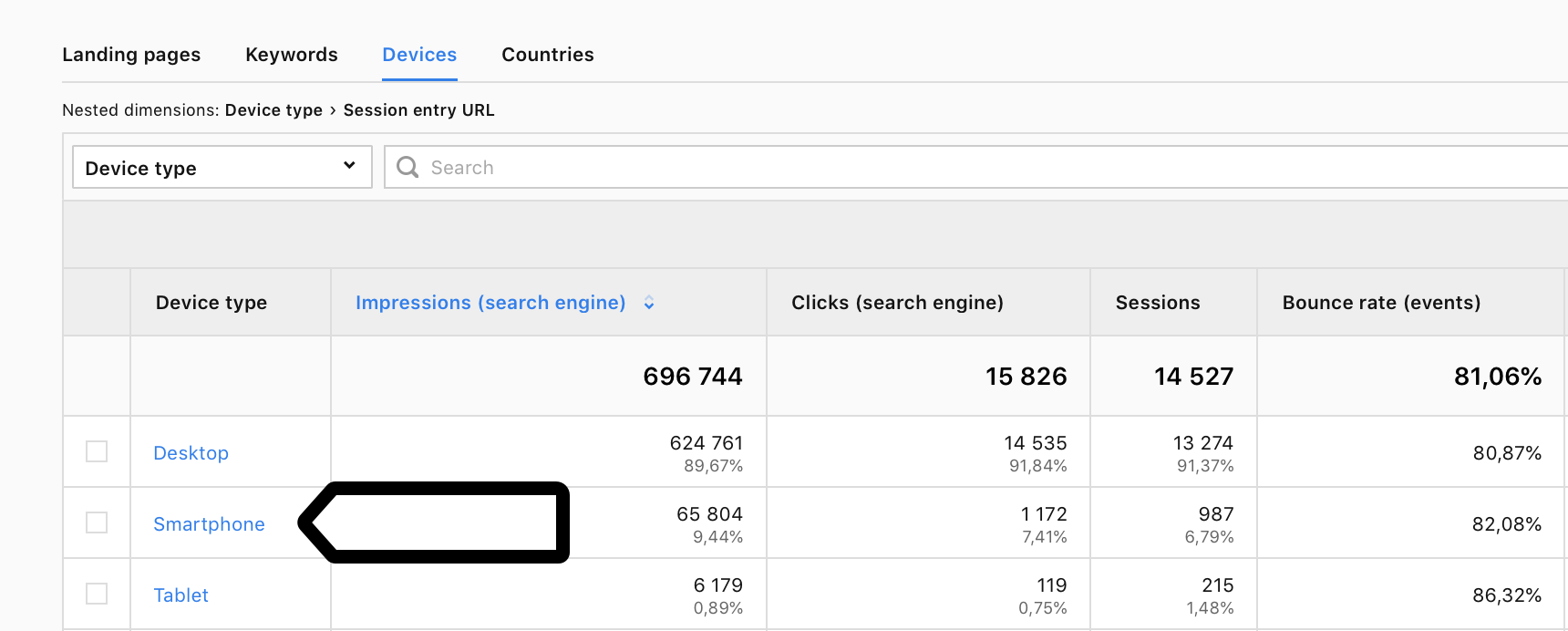Select total clicks value 15 826

click(1026, 377)
